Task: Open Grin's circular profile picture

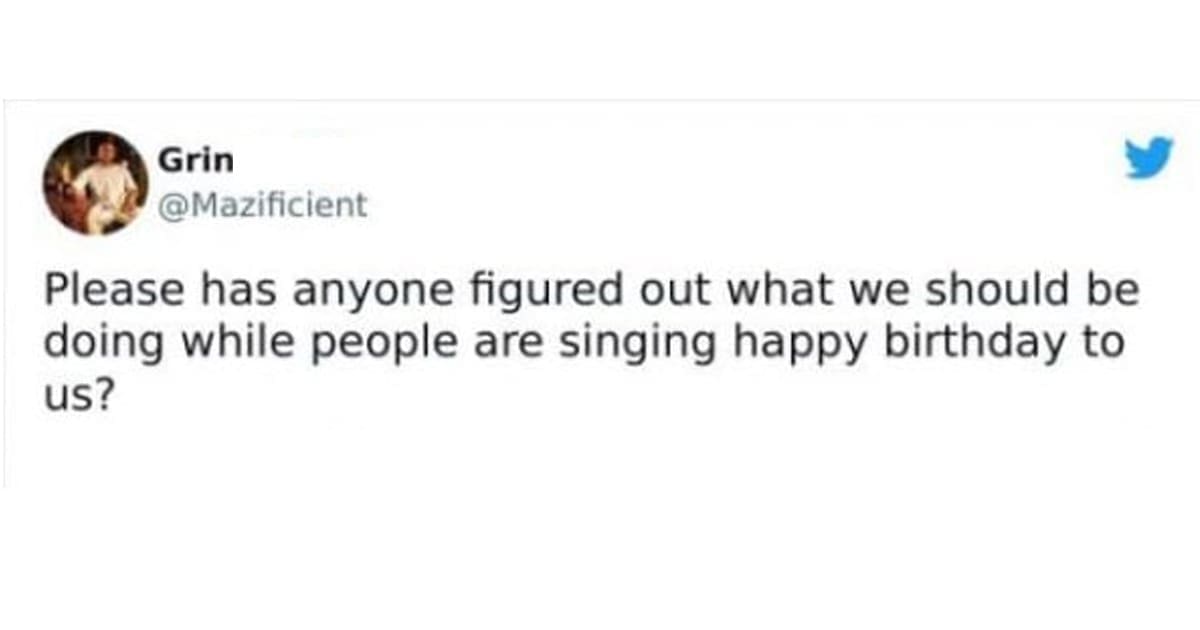Action: (96, 183)
